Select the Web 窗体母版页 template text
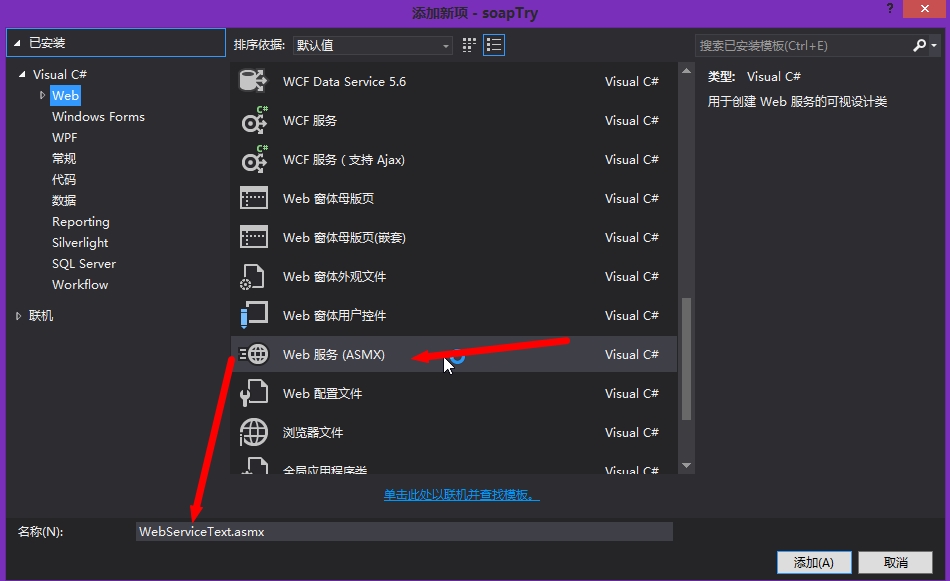The image size is (950, 581). (x=328, y=198)
